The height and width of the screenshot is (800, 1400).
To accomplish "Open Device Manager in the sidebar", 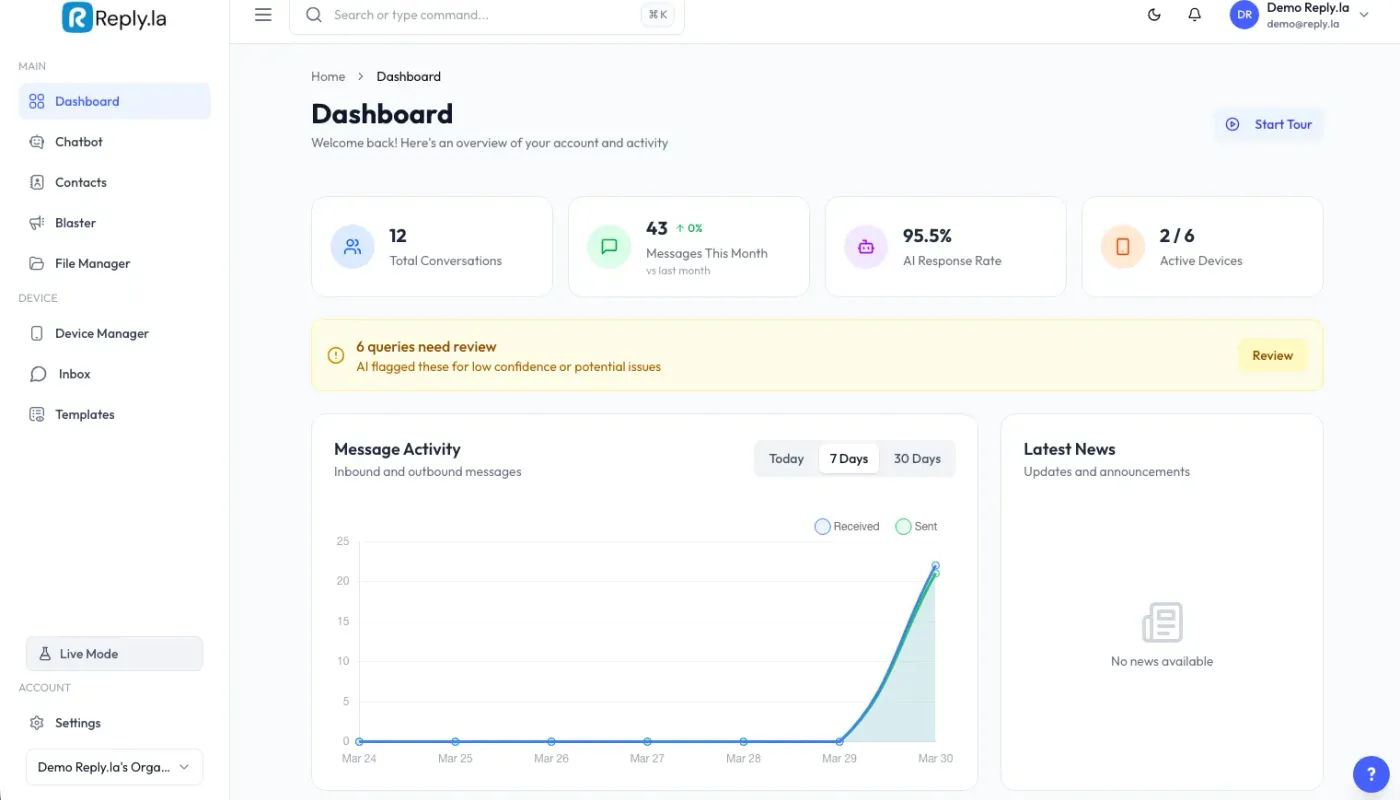I will coord(114,333).
